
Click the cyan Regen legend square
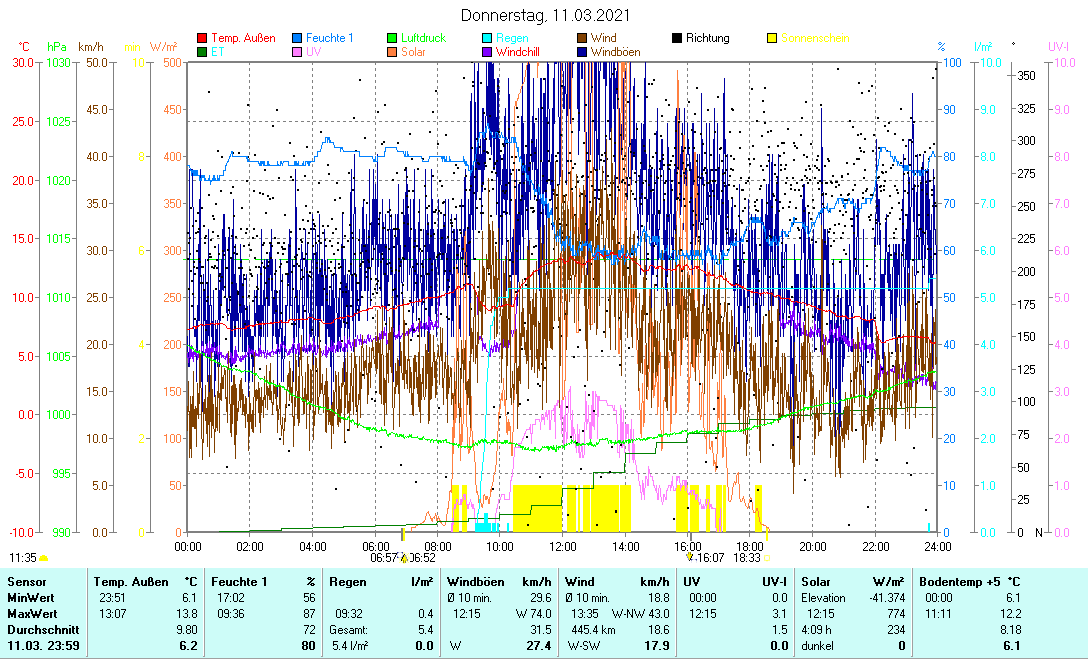coord(488,39)
